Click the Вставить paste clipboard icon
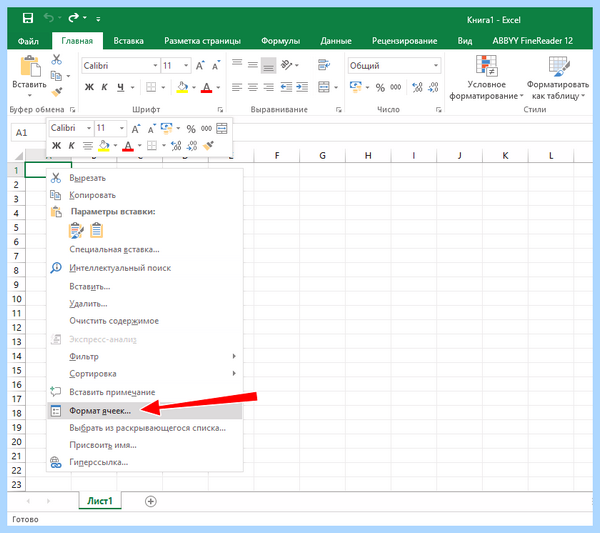This screenshot has width=600, height=533. [x=30, y=66]
